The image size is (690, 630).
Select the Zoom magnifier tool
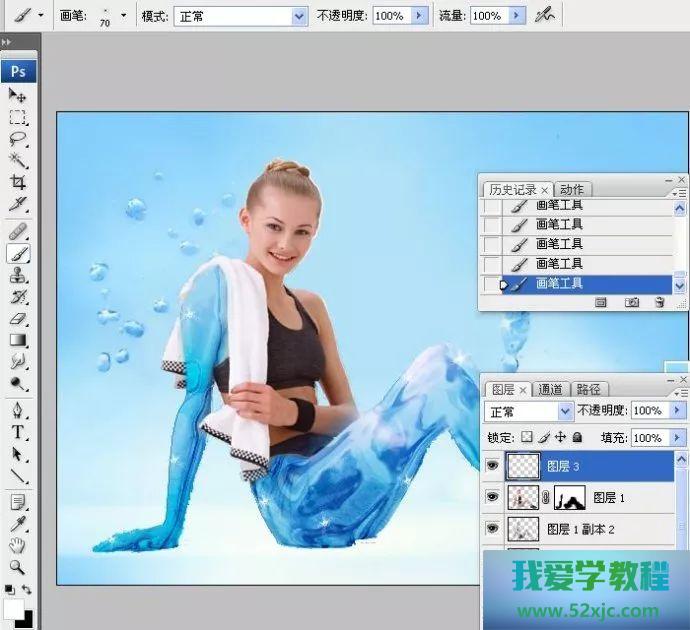pyautogui.click(x=17, y=567)
